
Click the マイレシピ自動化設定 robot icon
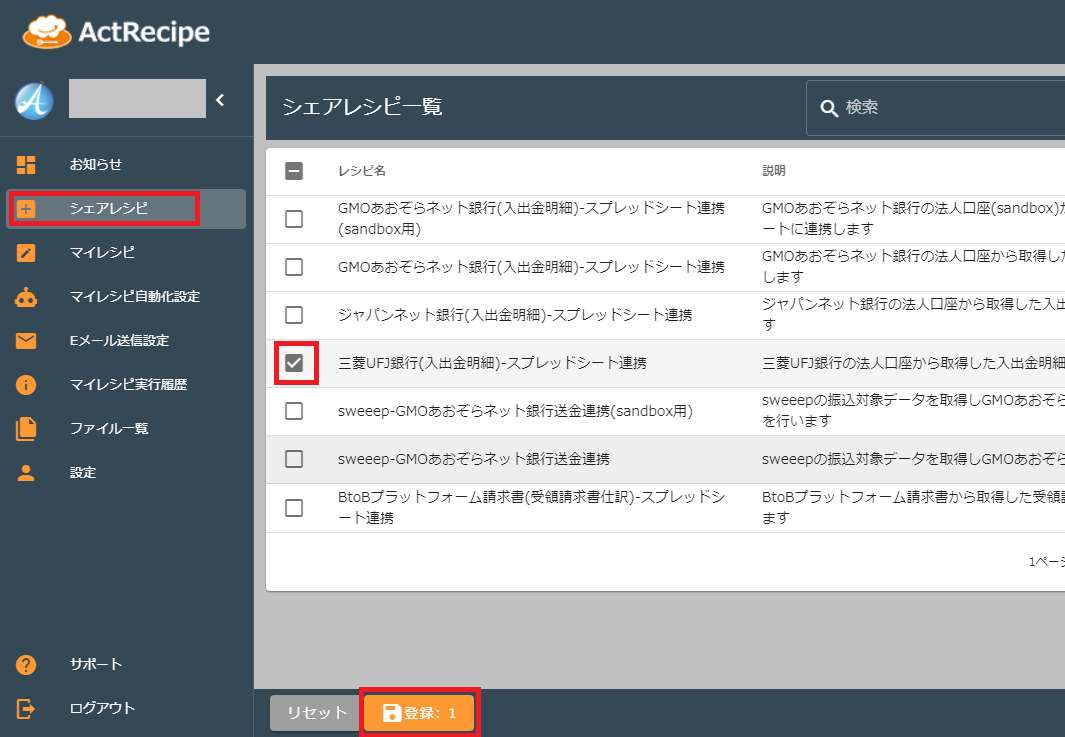[x=26, y=297]
